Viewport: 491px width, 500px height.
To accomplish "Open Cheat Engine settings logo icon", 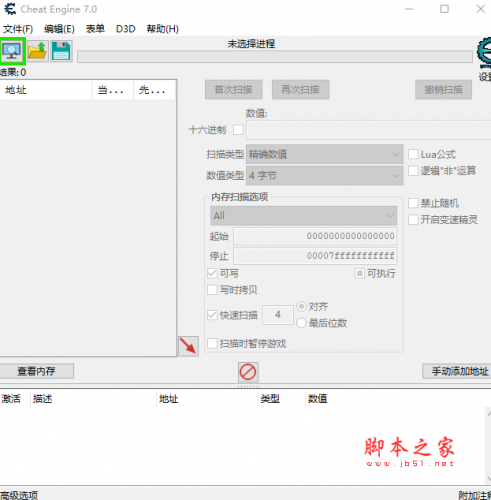I will coord(484,53).
